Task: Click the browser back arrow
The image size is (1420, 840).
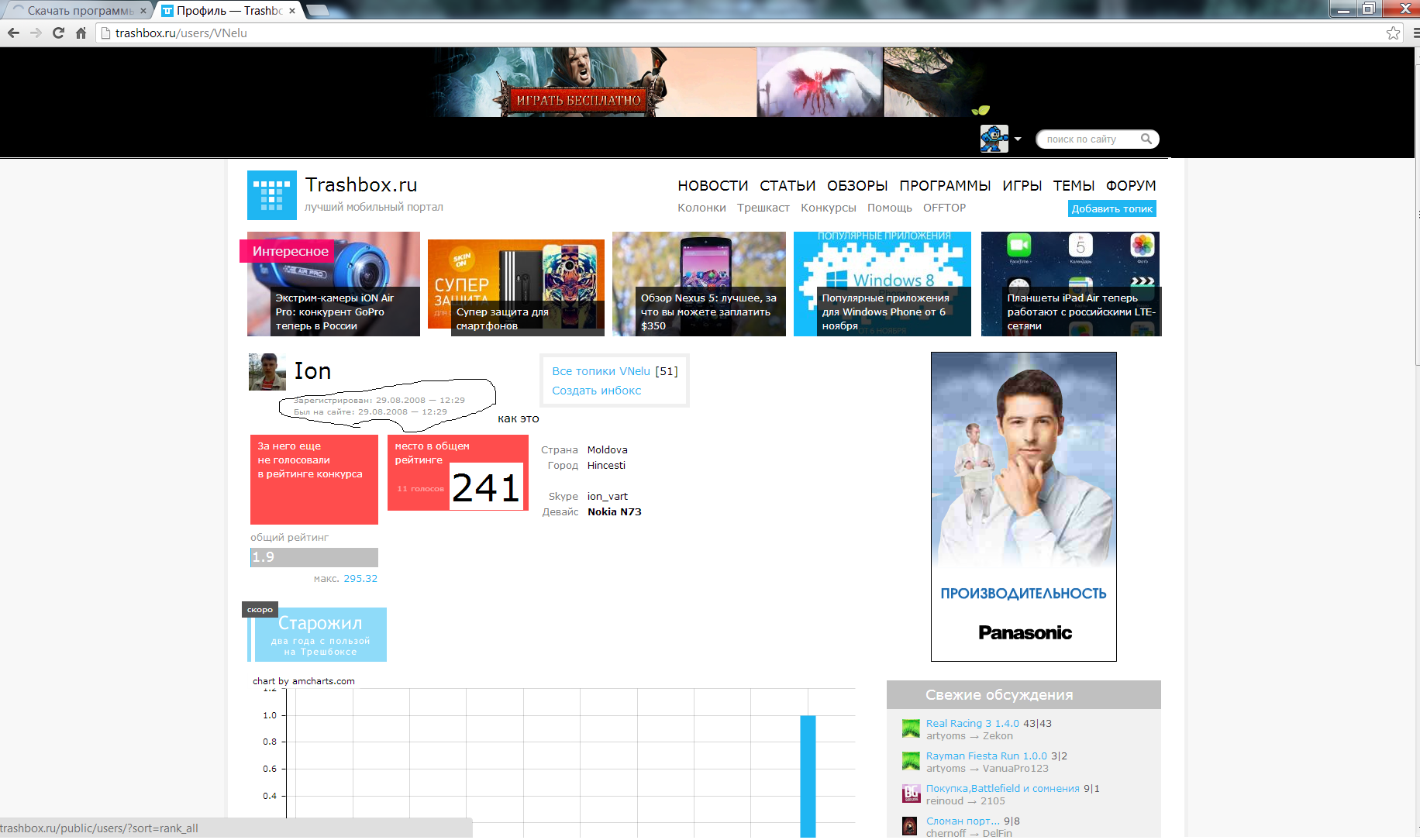Action: (13, 33)
